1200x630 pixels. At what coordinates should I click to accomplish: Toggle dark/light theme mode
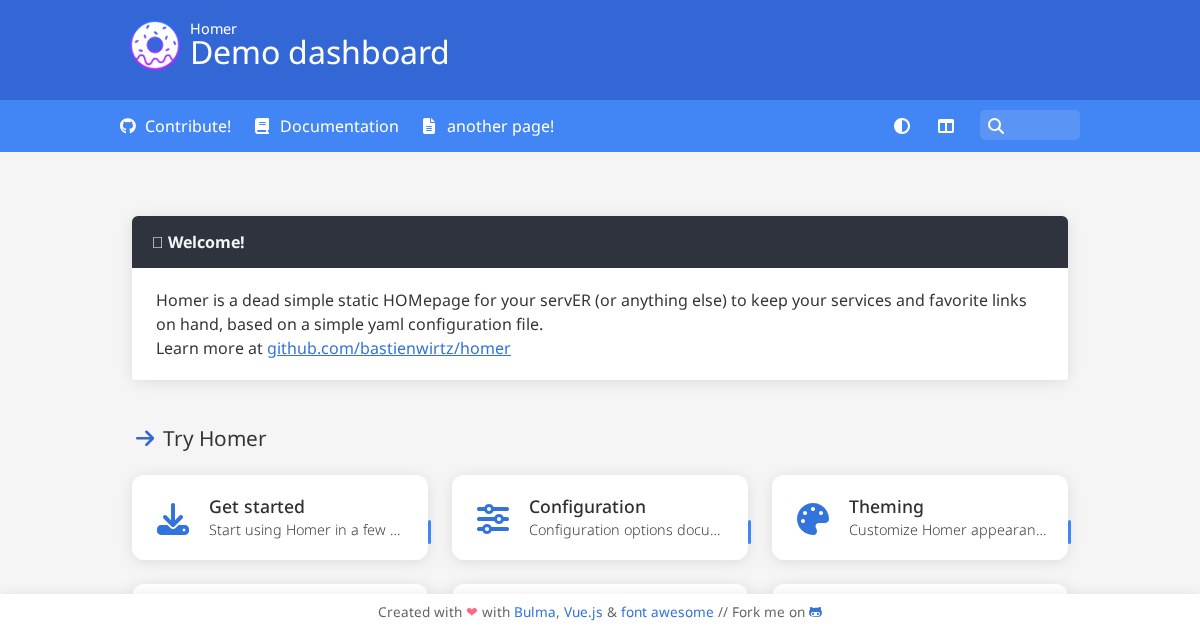902,126
